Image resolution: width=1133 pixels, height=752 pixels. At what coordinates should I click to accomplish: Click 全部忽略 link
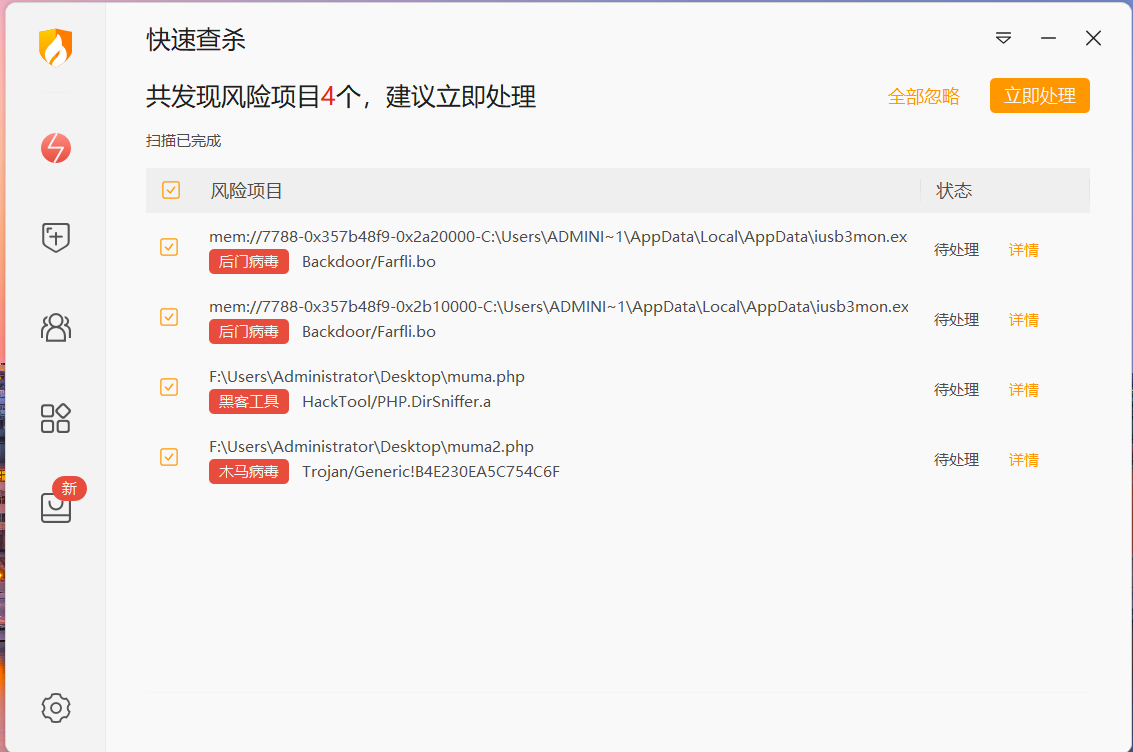923,96
